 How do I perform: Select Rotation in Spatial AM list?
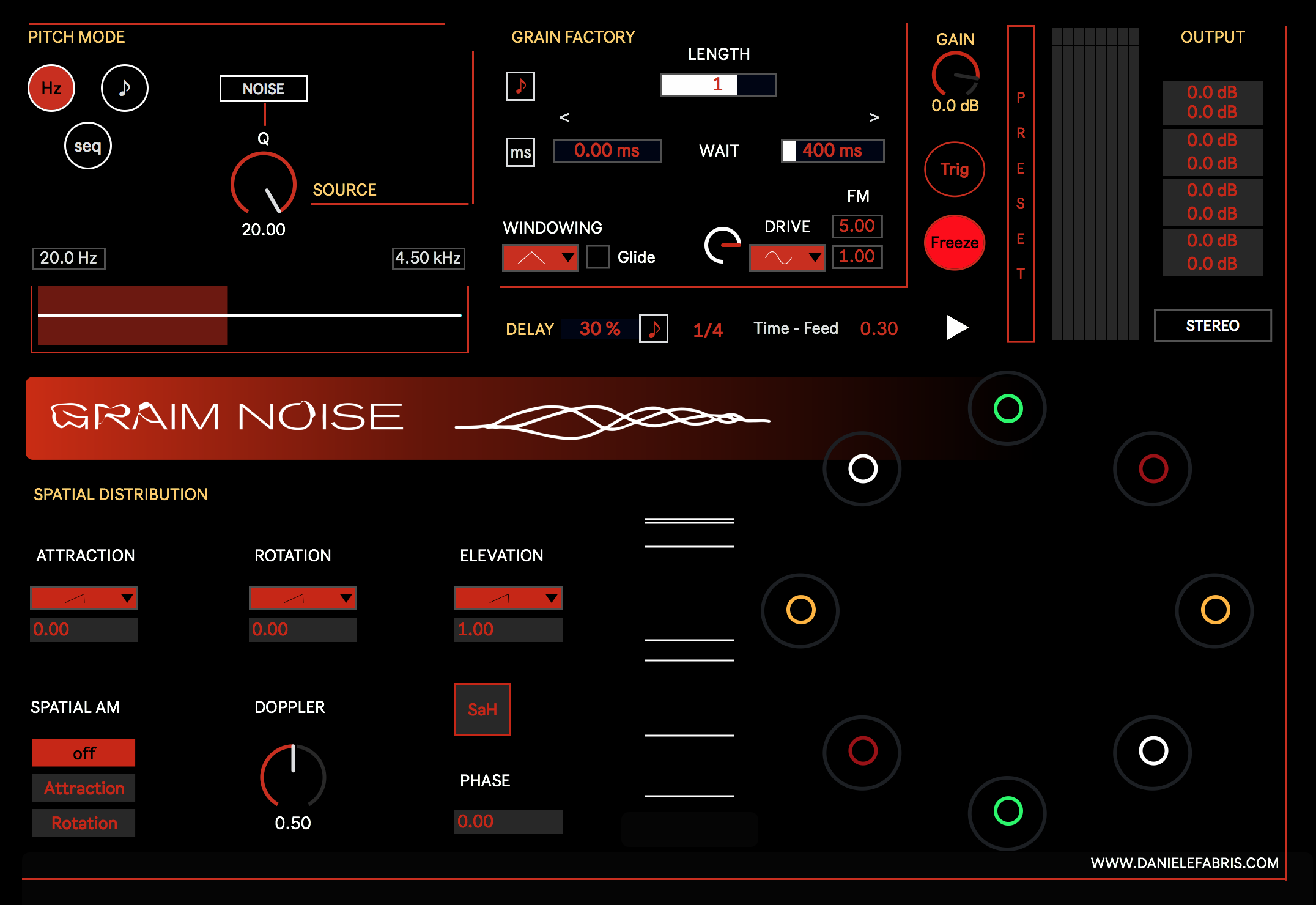click(84, 823)
